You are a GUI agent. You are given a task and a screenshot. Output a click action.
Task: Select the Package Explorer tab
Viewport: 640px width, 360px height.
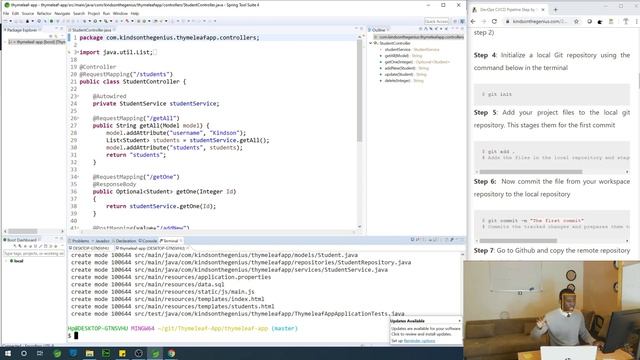coord(21,30)
